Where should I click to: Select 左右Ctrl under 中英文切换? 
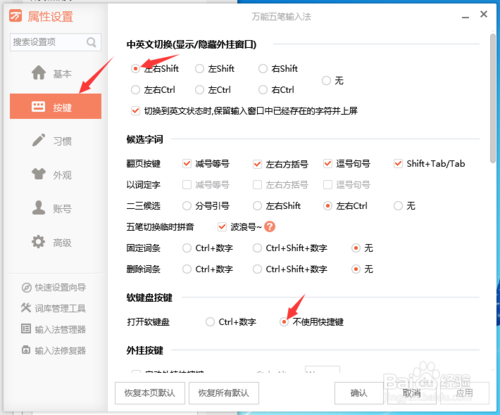point(135,90)
